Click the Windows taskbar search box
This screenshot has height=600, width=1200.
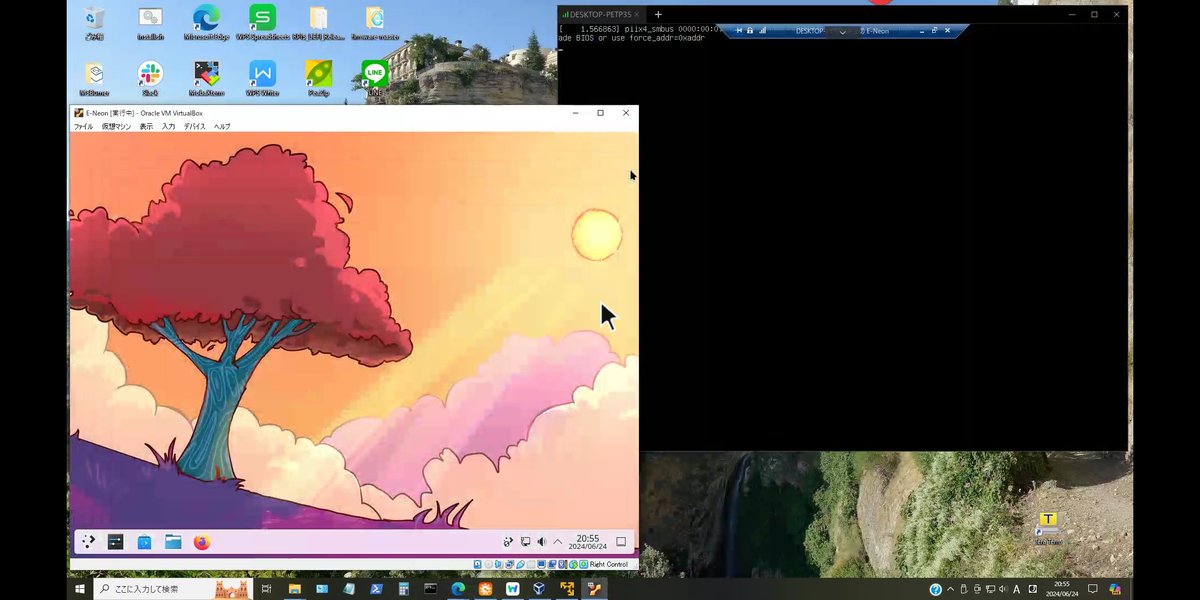pos(172,589)
